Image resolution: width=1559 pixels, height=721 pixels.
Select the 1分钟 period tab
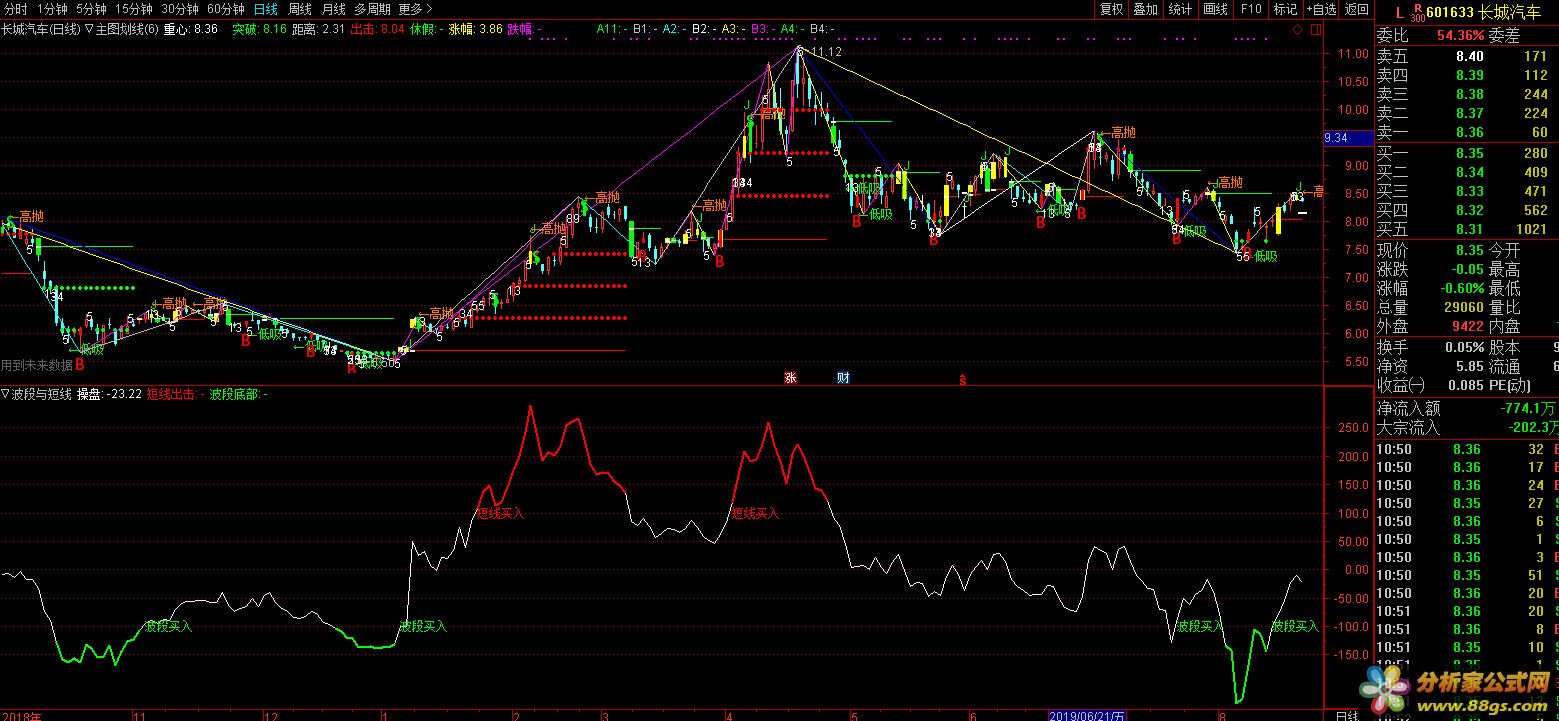tap(51, 9)
